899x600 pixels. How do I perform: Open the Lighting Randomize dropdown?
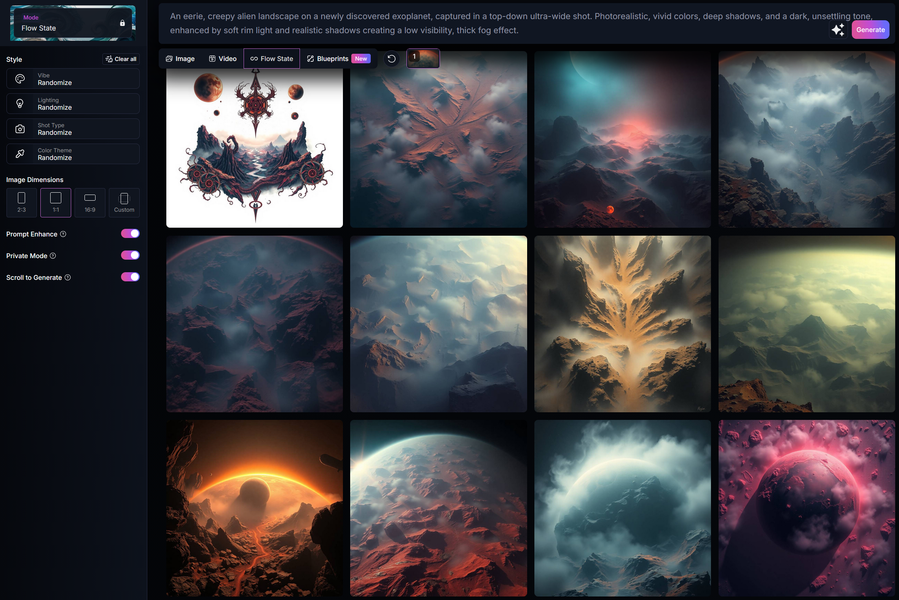(73, 104)
